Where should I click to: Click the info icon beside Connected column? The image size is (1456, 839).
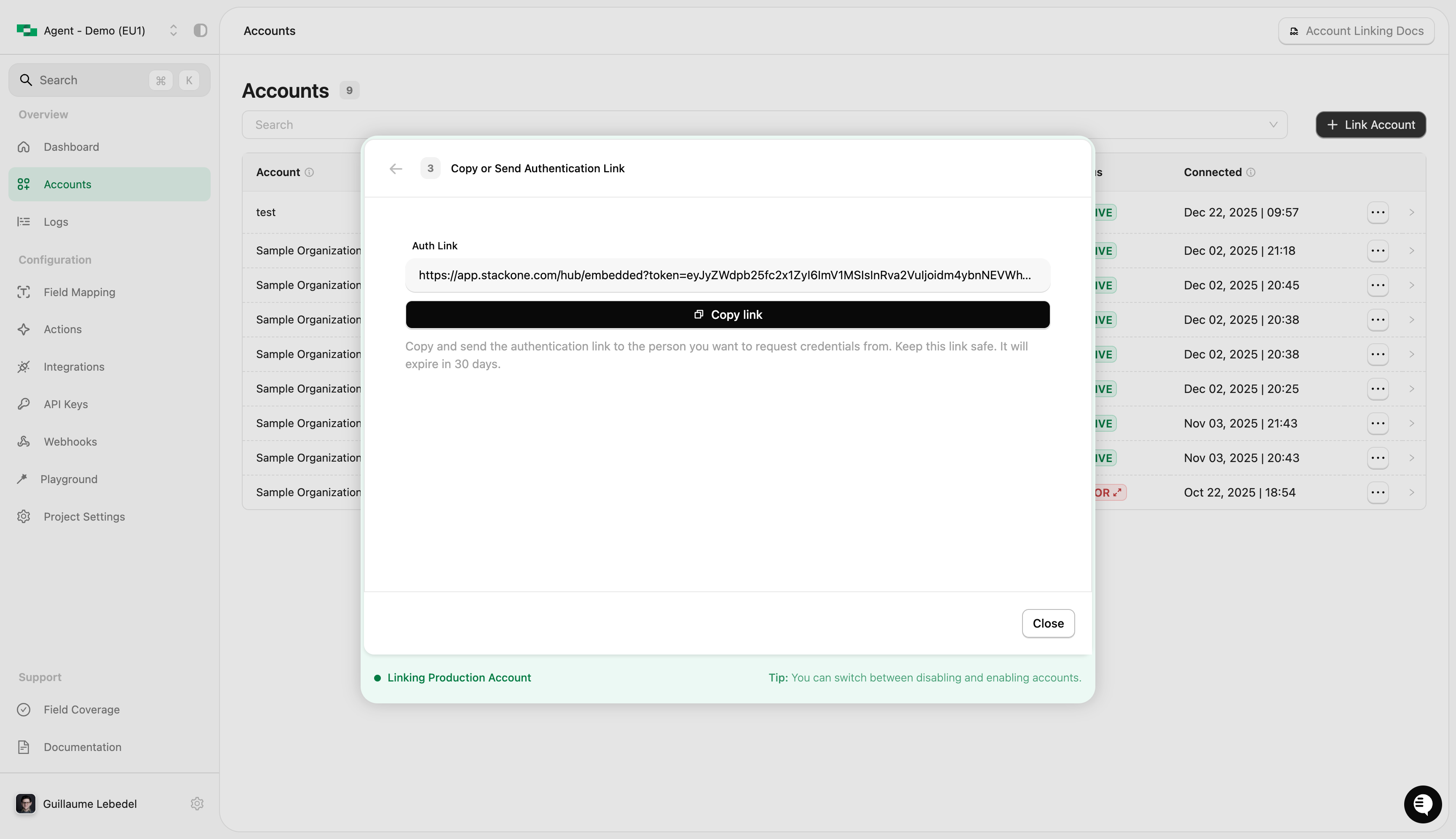[x=1250, y=172]
